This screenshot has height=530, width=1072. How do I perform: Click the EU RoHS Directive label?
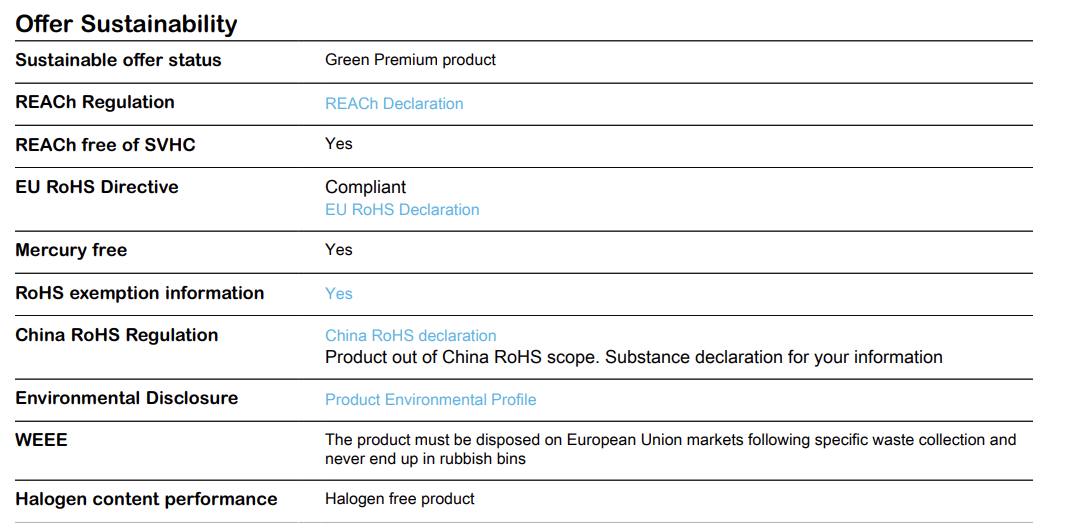point(96,187)
